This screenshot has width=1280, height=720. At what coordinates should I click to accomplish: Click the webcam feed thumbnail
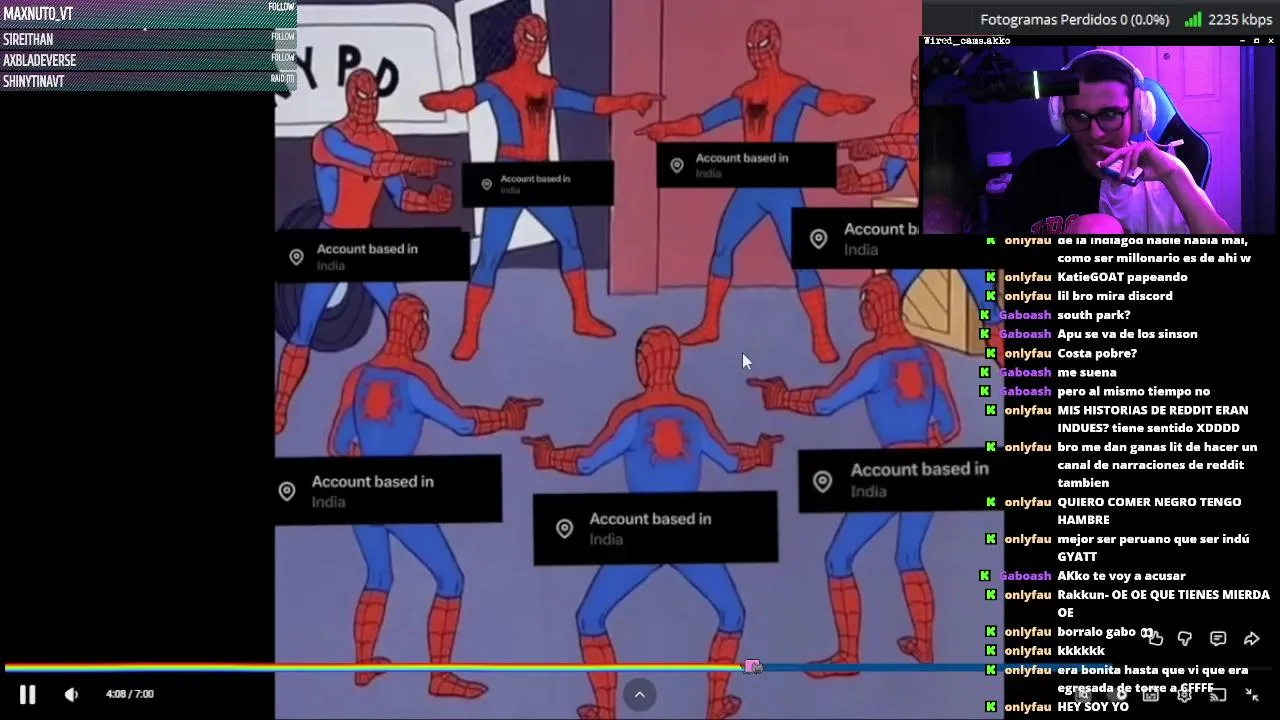pos(1099,140)
